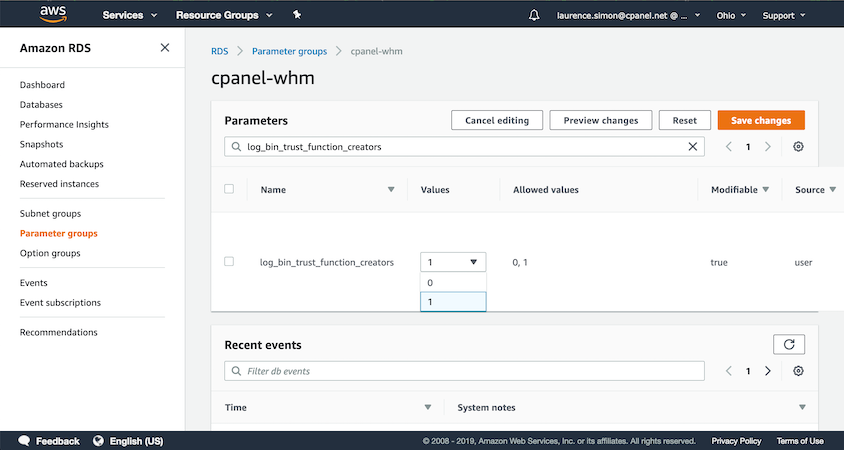Go to RDS breadcrumb link
The height and width of the screenshot is (450, 844).
(x=220, y=52)
